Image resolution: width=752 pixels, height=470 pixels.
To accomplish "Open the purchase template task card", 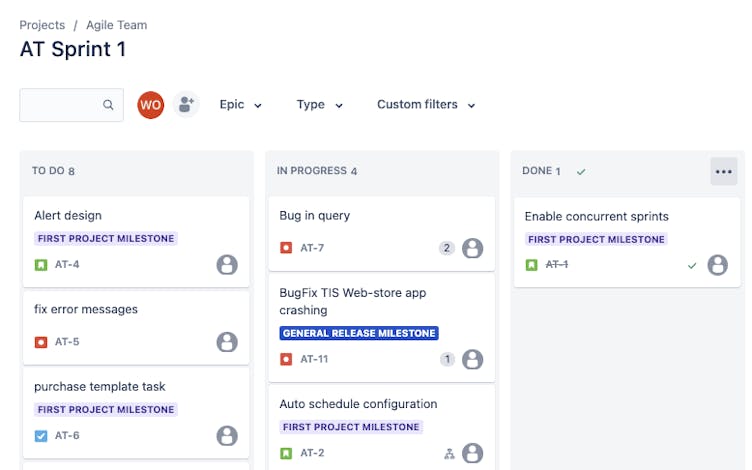I will (x=136, y=413).
